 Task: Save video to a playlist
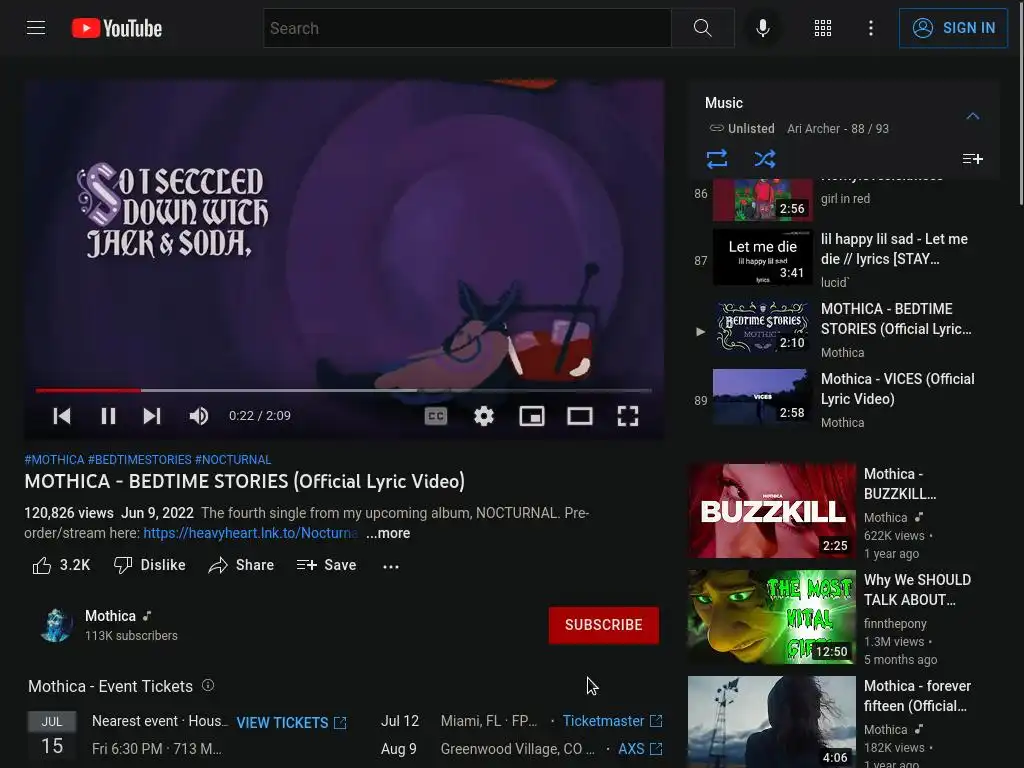326,565
